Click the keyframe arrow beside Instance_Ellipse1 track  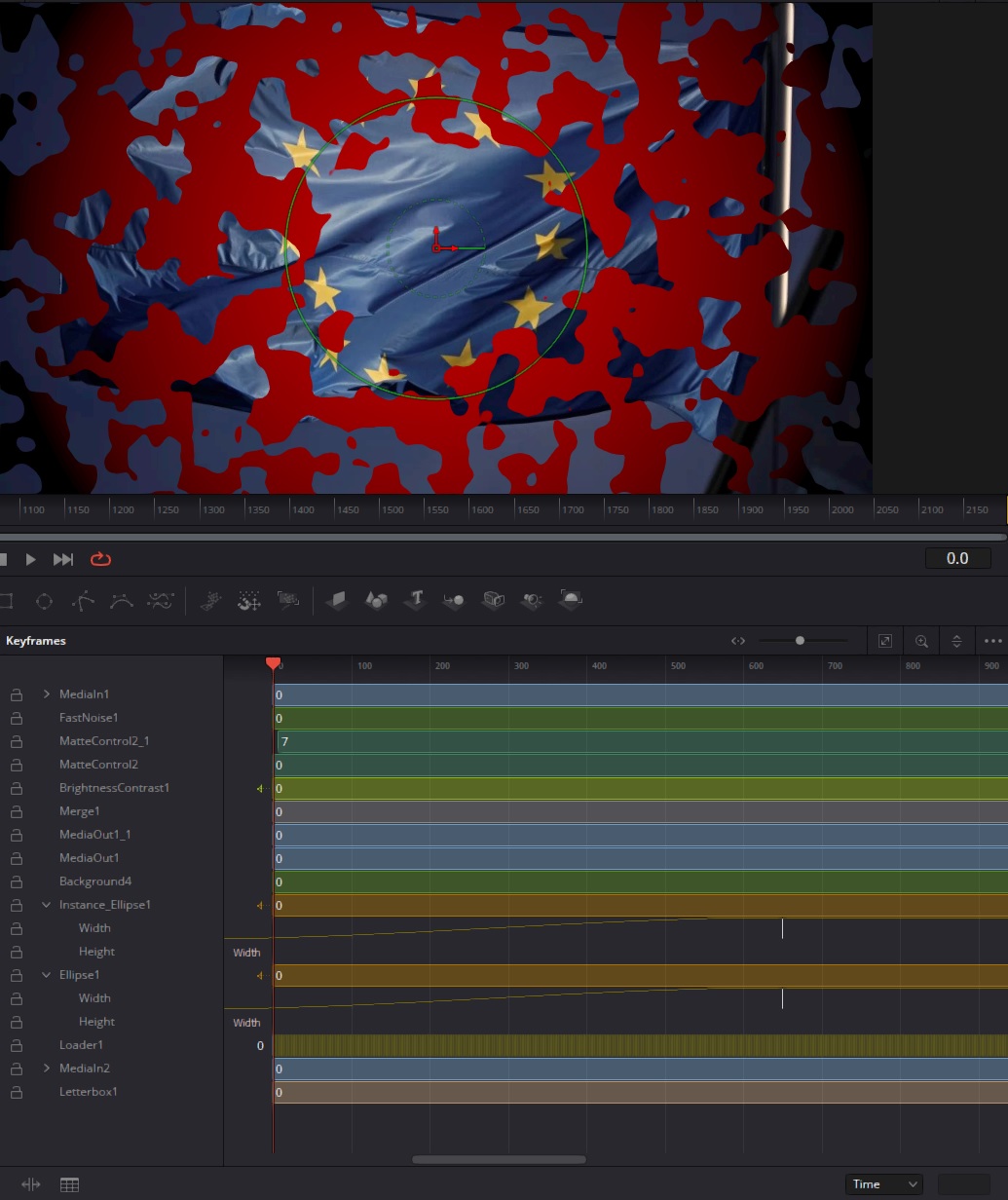click(260, 905)
